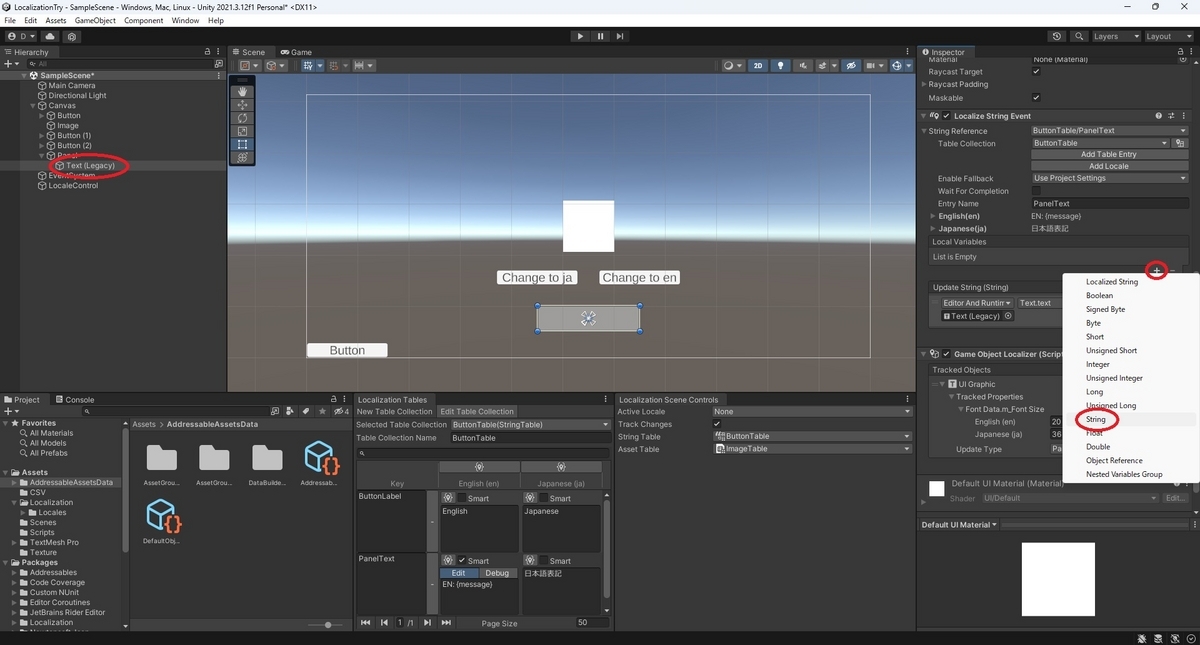1200x645 pixels.
Task: Open the global search magnifier icon
Action: click(1079, 36)
